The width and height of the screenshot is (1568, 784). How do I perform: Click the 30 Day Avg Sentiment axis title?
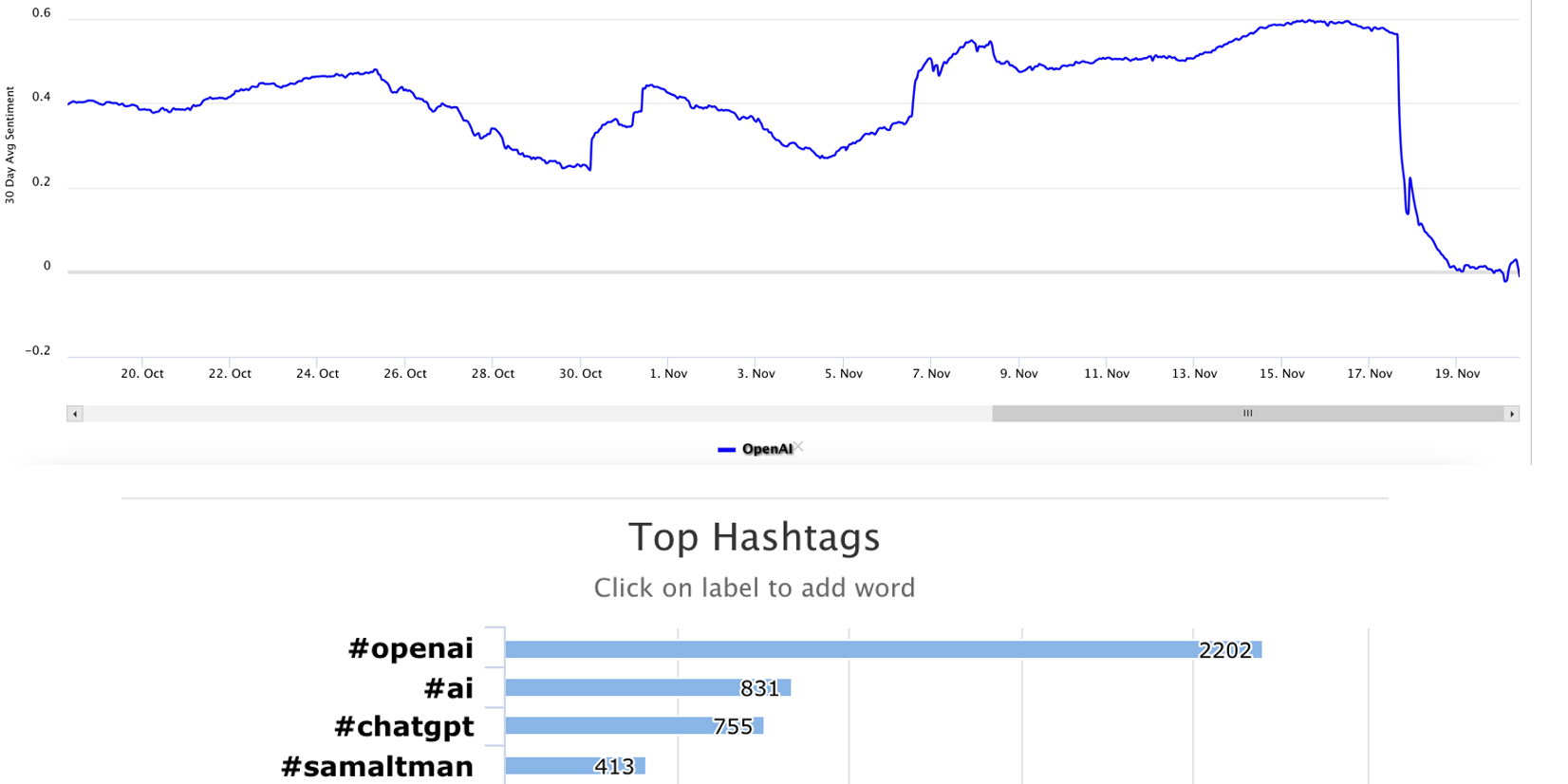click(10, 145)
